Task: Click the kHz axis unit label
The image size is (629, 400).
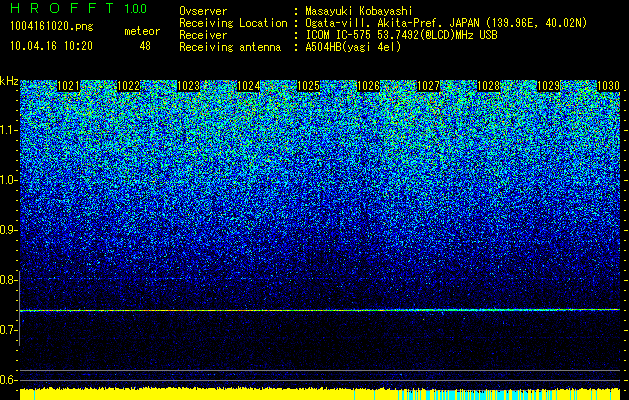Action: (x=9, y=81)
